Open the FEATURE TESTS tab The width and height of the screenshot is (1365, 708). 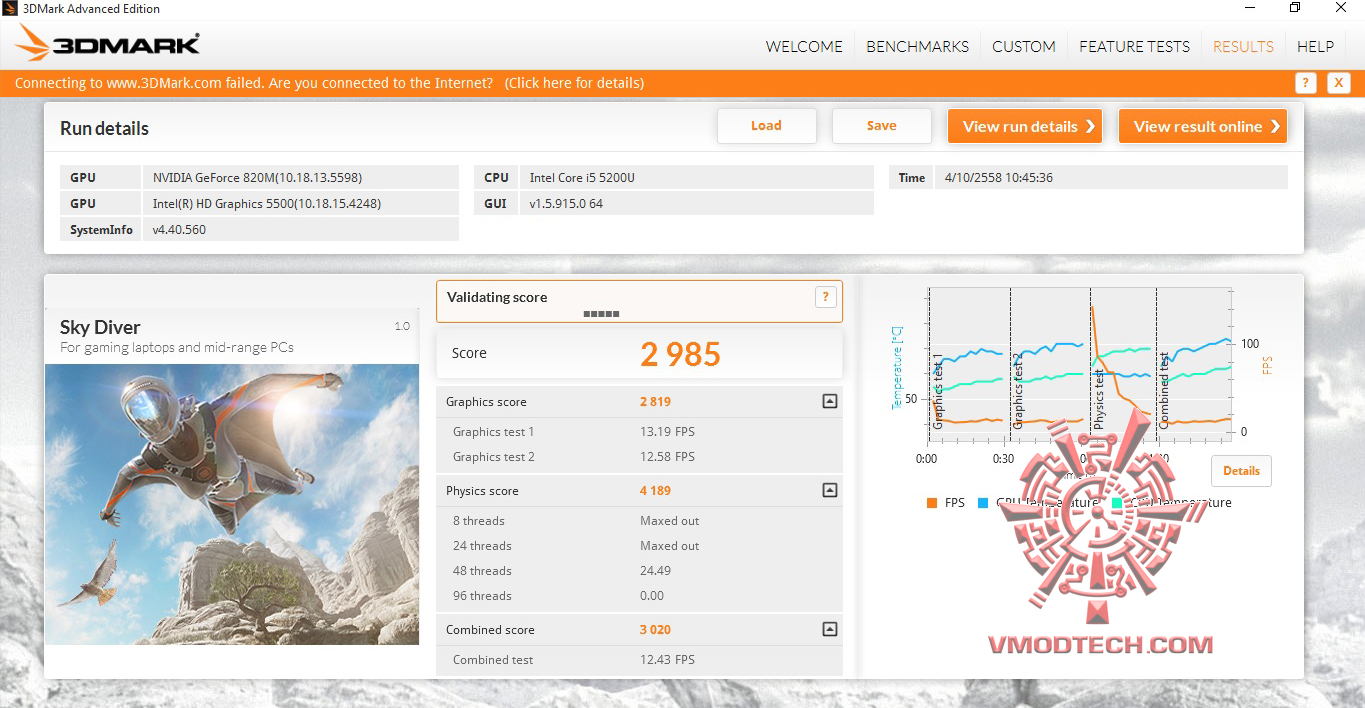(x=1134, y=46)
